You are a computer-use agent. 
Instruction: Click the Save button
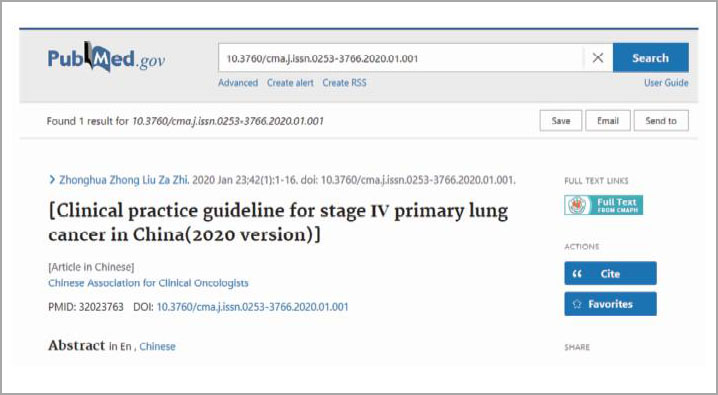pyautogui.click(x=560, y=121)
